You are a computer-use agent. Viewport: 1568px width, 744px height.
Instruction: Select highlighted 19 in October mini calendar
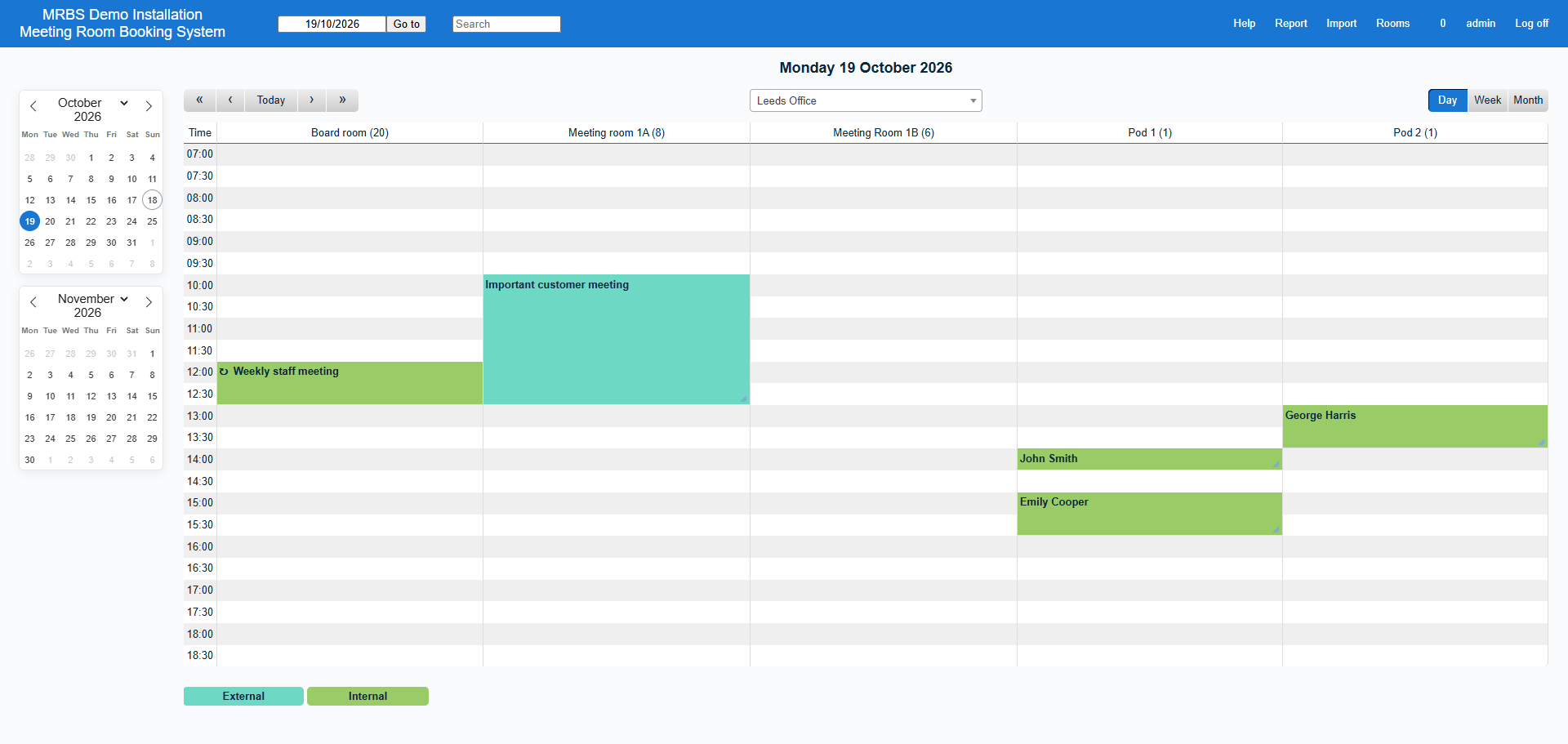pos(29,221)
